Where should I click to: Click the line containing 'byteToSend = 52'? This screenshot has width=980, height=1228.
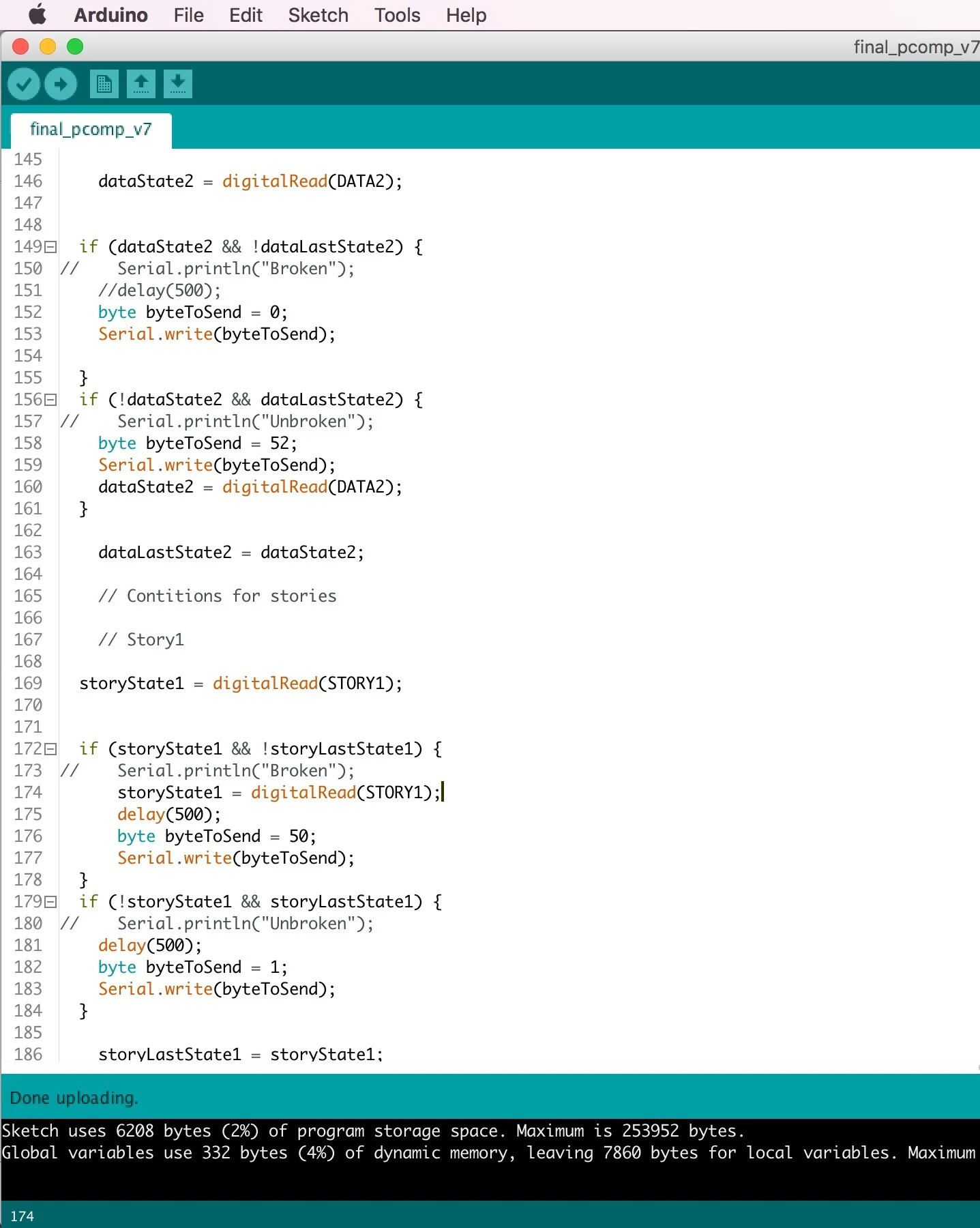point(198,443)
